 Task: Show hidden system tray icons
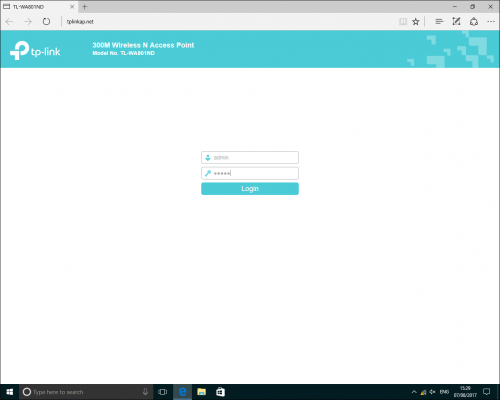414,392
